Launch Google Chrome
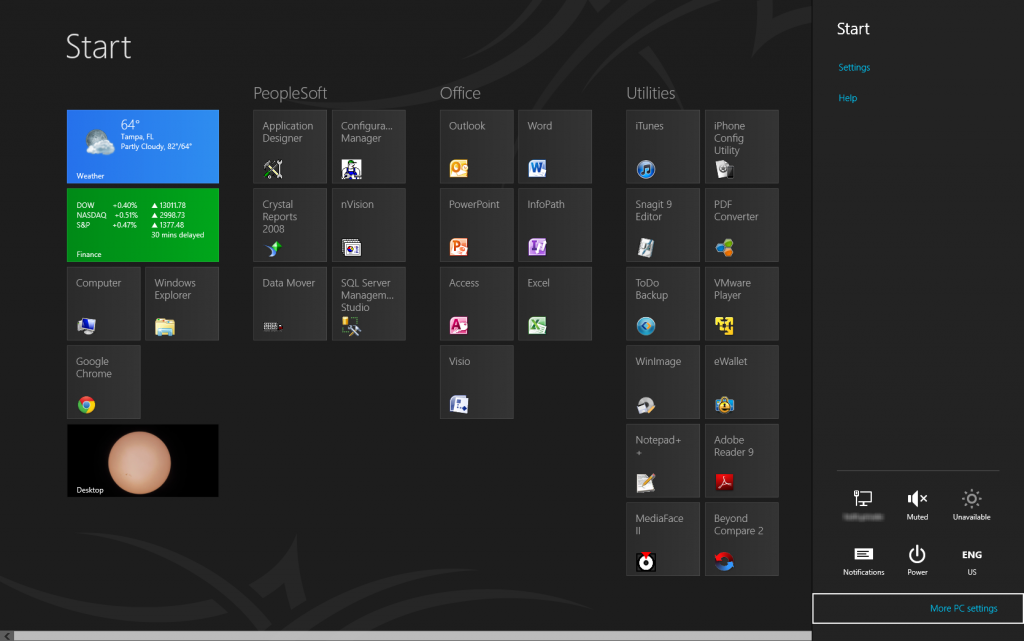The width and height of the screenshot is (1024, 641). [103, 382]
